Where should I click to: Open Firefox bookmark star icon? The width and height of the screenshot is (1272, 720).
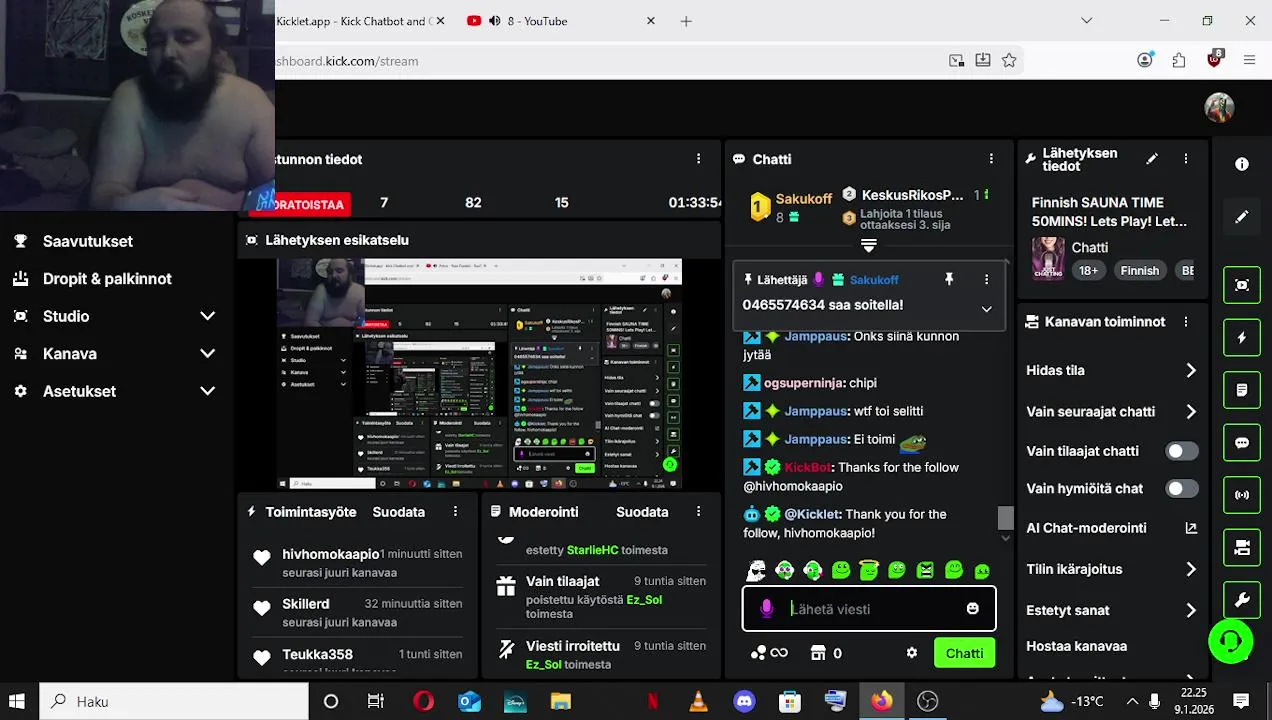(1009, 60)
